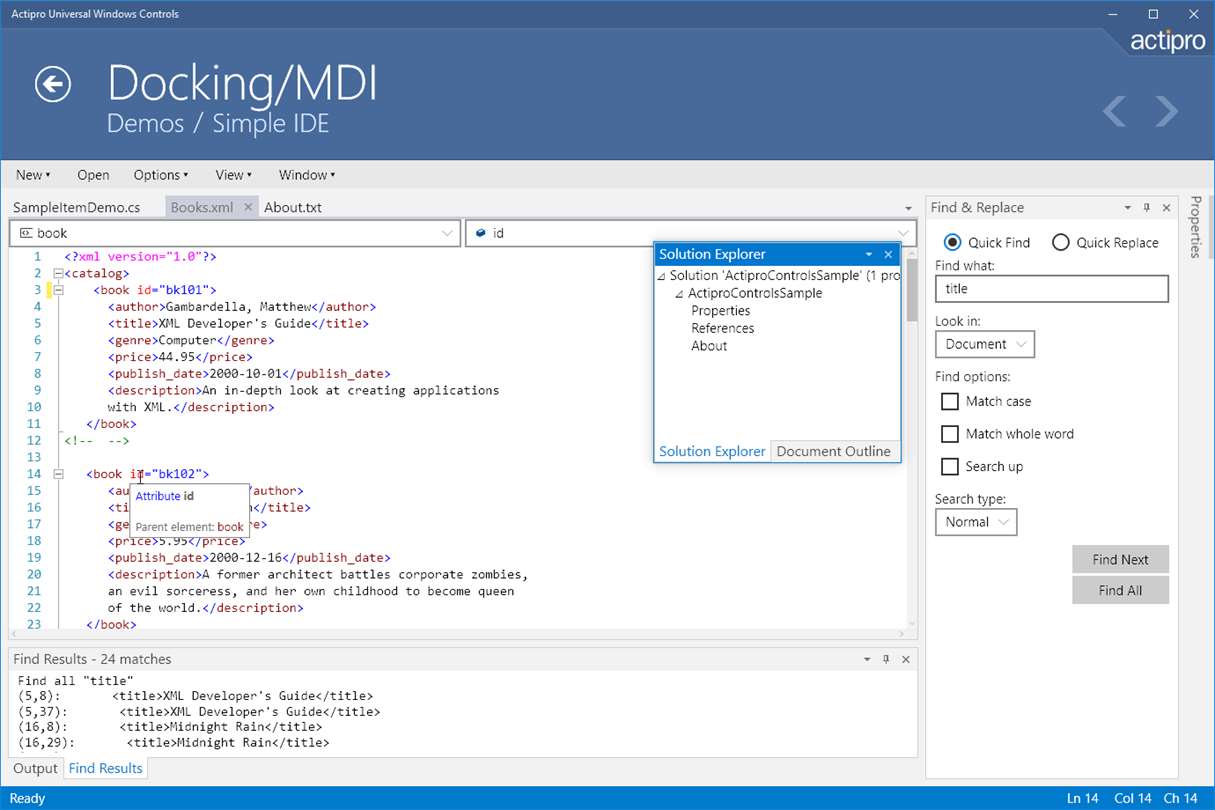1215x810 pixels.
Task: Click the Col 14 status bar entry
Action: point(1133,798)
